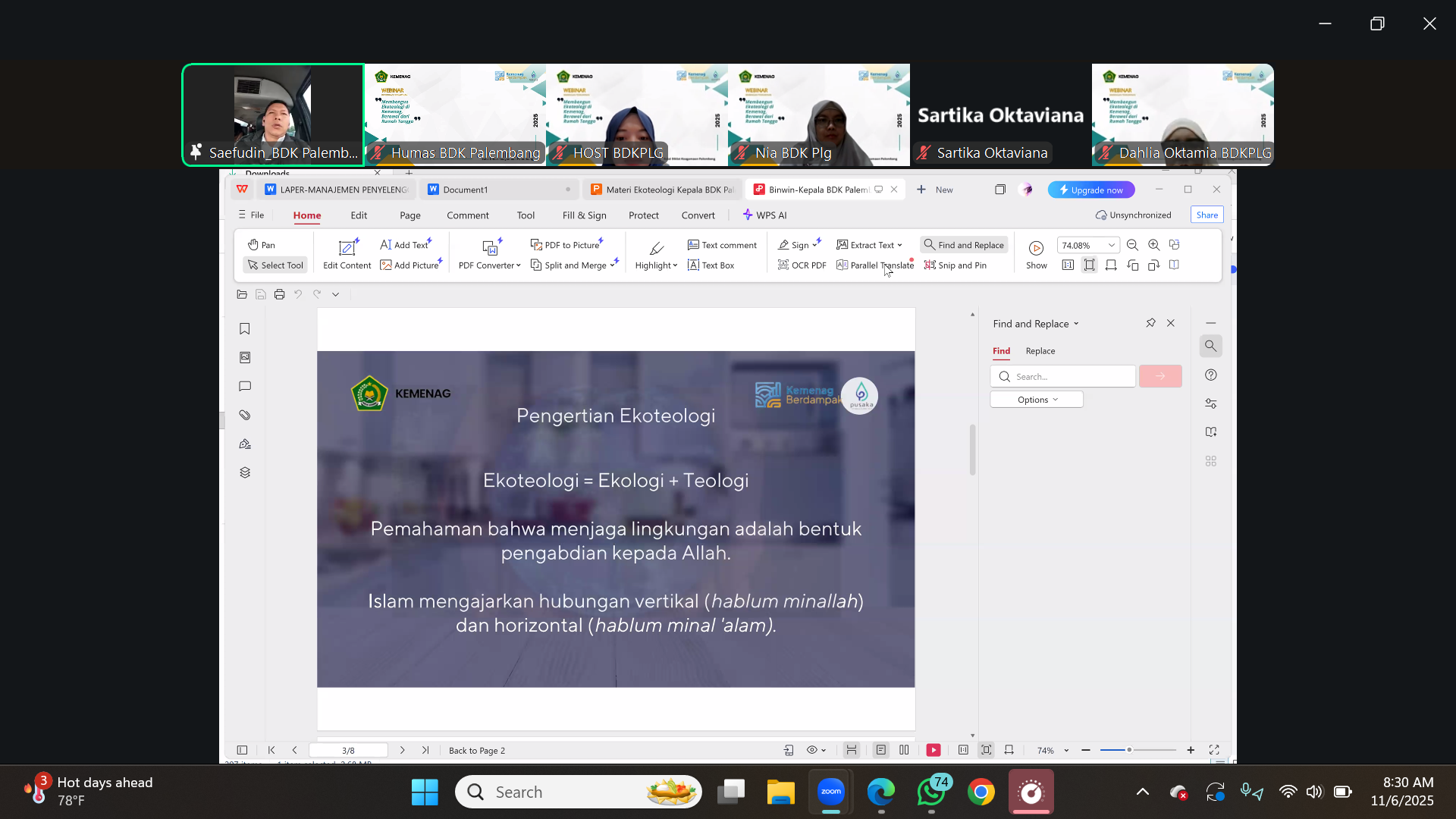Image resolution: width=1456 pixels, height=819 pixels.
Task: Add a Text comment
Action: click(x=722, y=244)
